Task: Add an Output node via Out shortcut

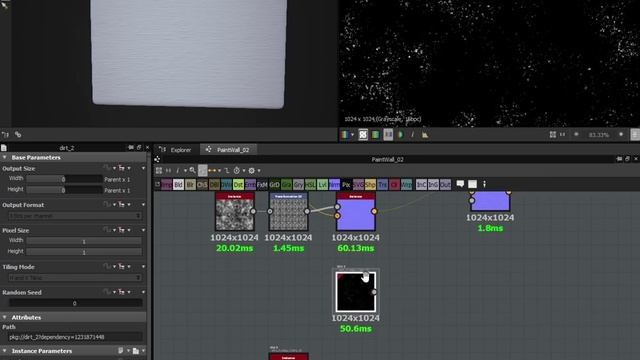Action: point(445,185)
